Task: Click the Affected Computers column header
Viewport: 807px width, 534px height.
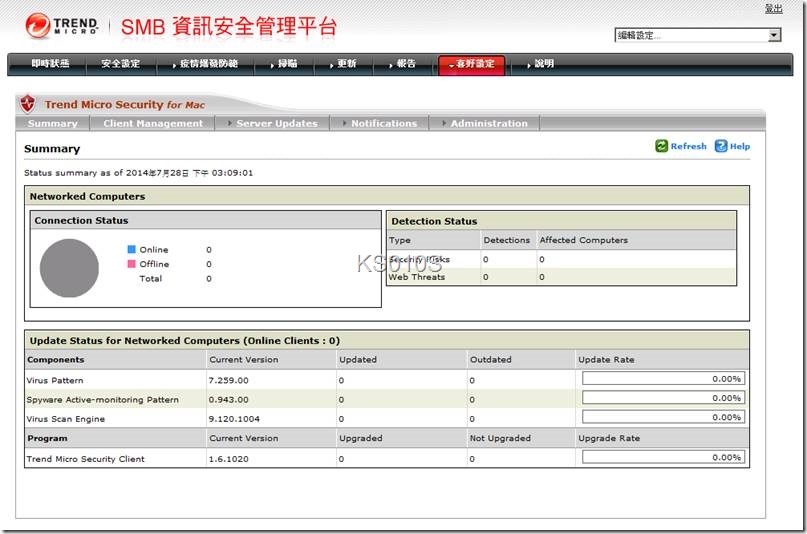Action: click(x=584, y=240)
